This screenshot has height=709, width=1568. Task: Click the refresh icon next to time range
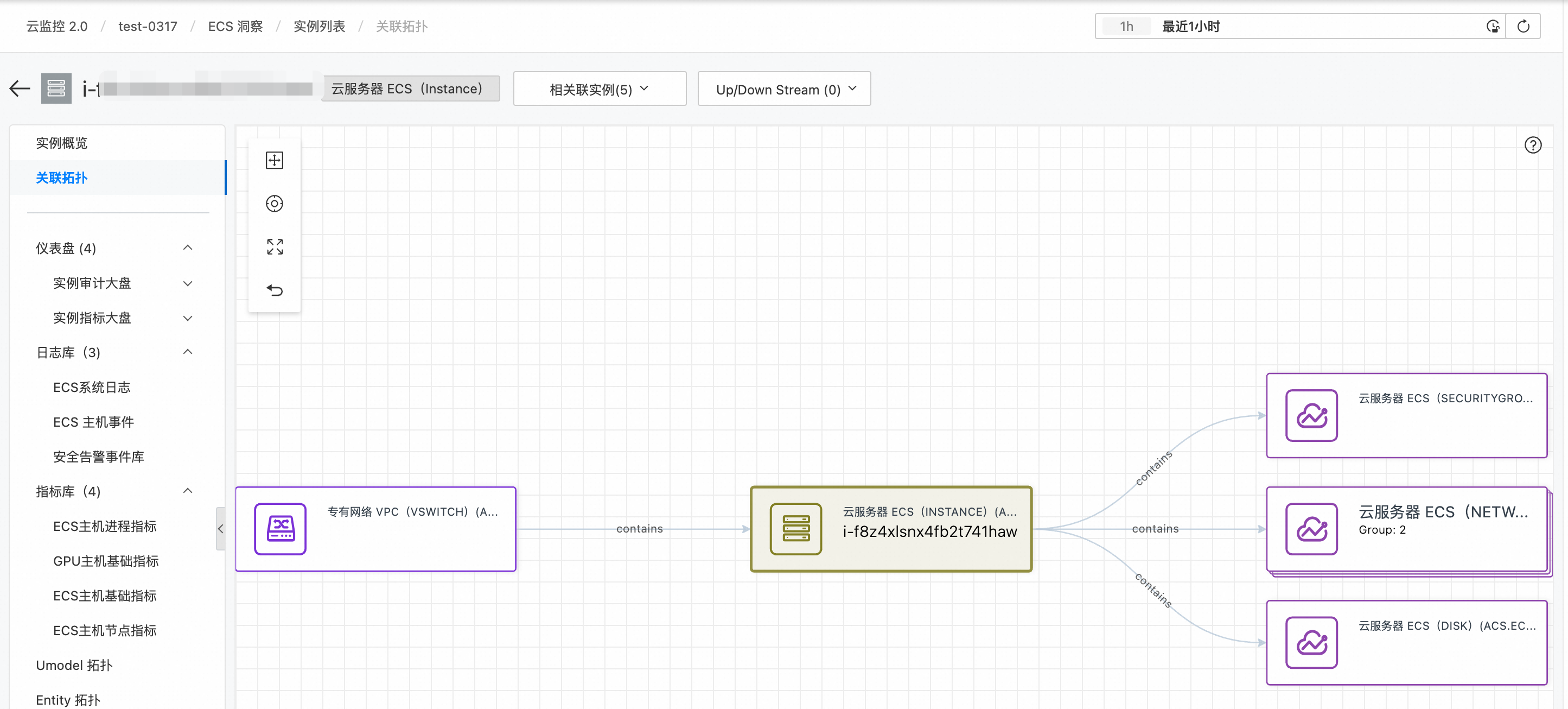point(1523,26)
